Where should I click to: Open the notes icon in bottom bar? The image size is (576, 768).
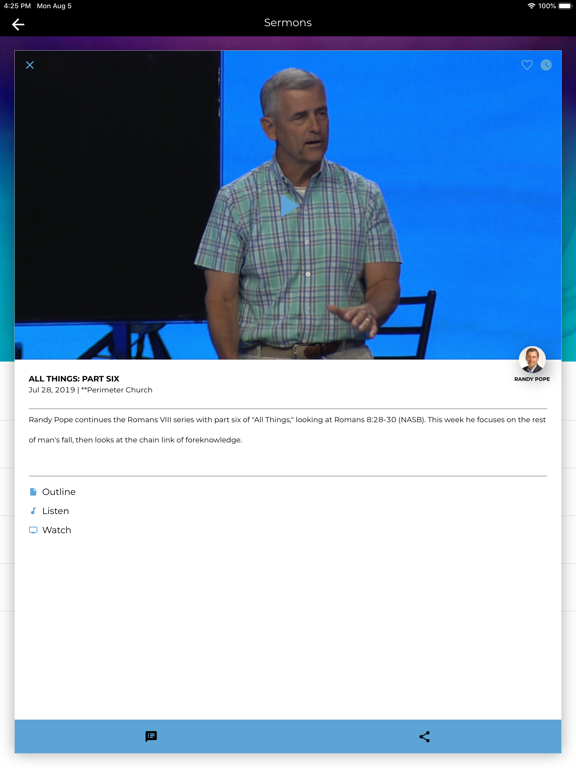click(x=151, y=736)
